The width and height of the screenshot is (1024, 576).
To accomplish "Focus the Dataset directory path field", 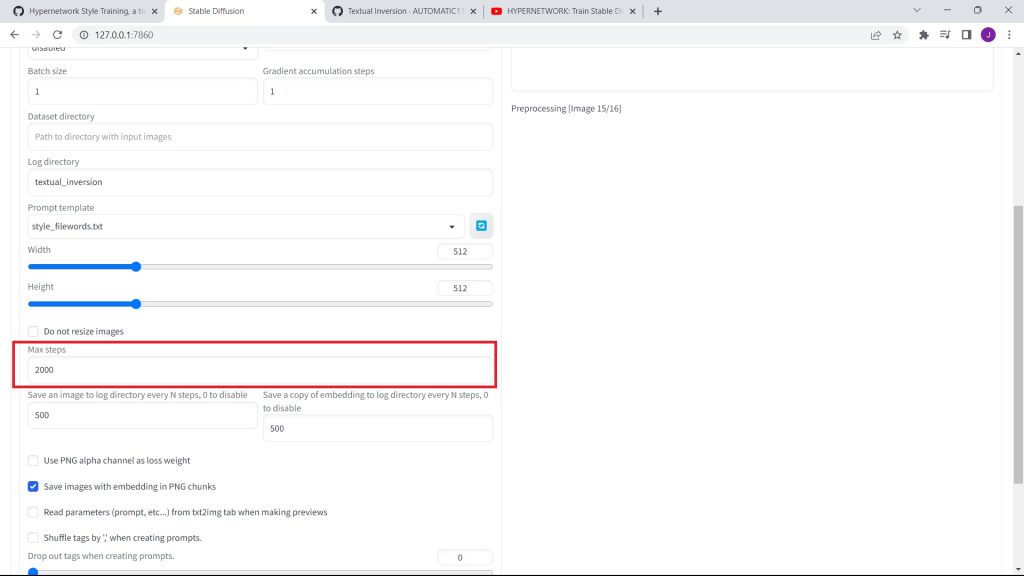I will tap(259, 137).
